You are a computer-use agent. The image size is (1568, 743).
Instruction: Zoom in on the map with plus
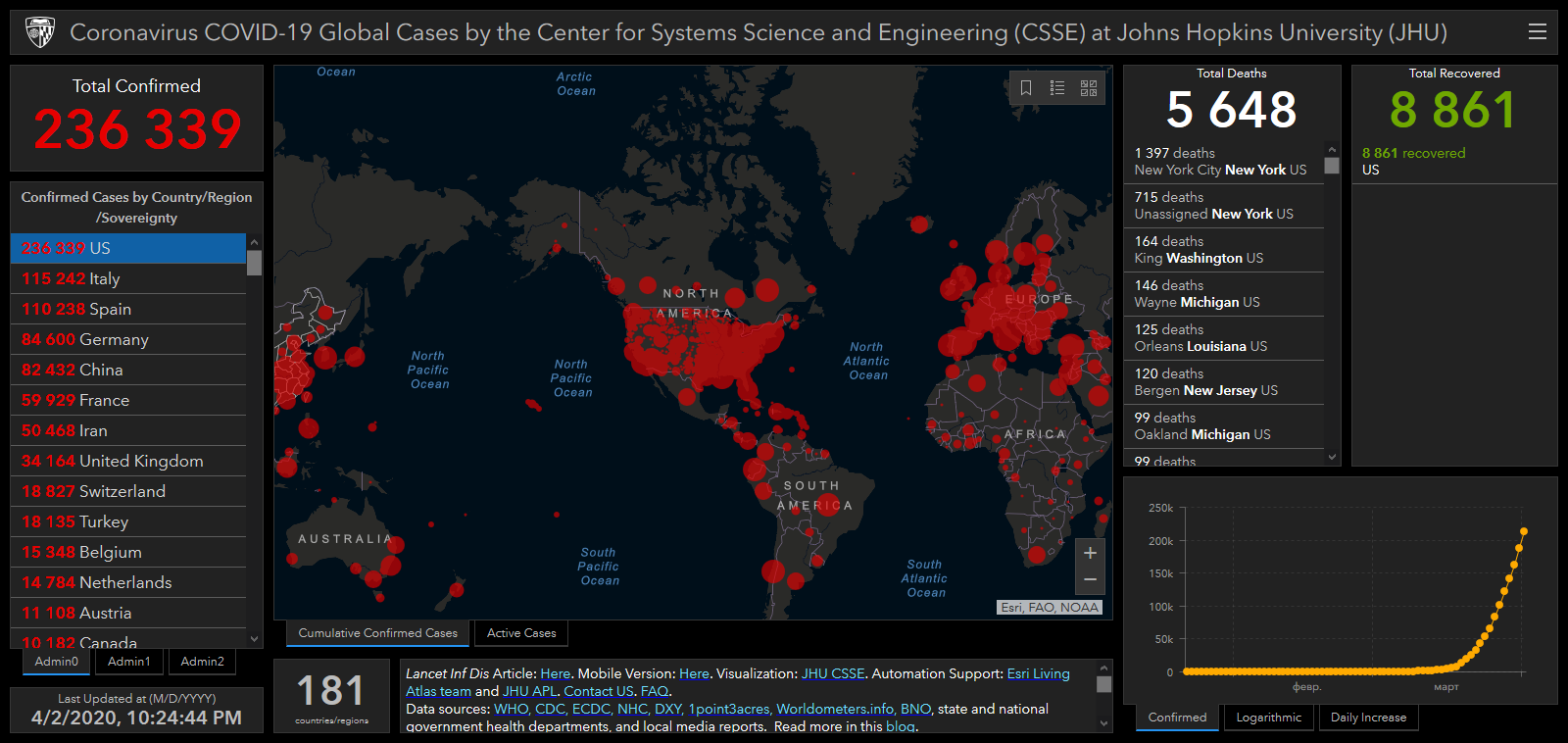click(x=1090, y=553)
